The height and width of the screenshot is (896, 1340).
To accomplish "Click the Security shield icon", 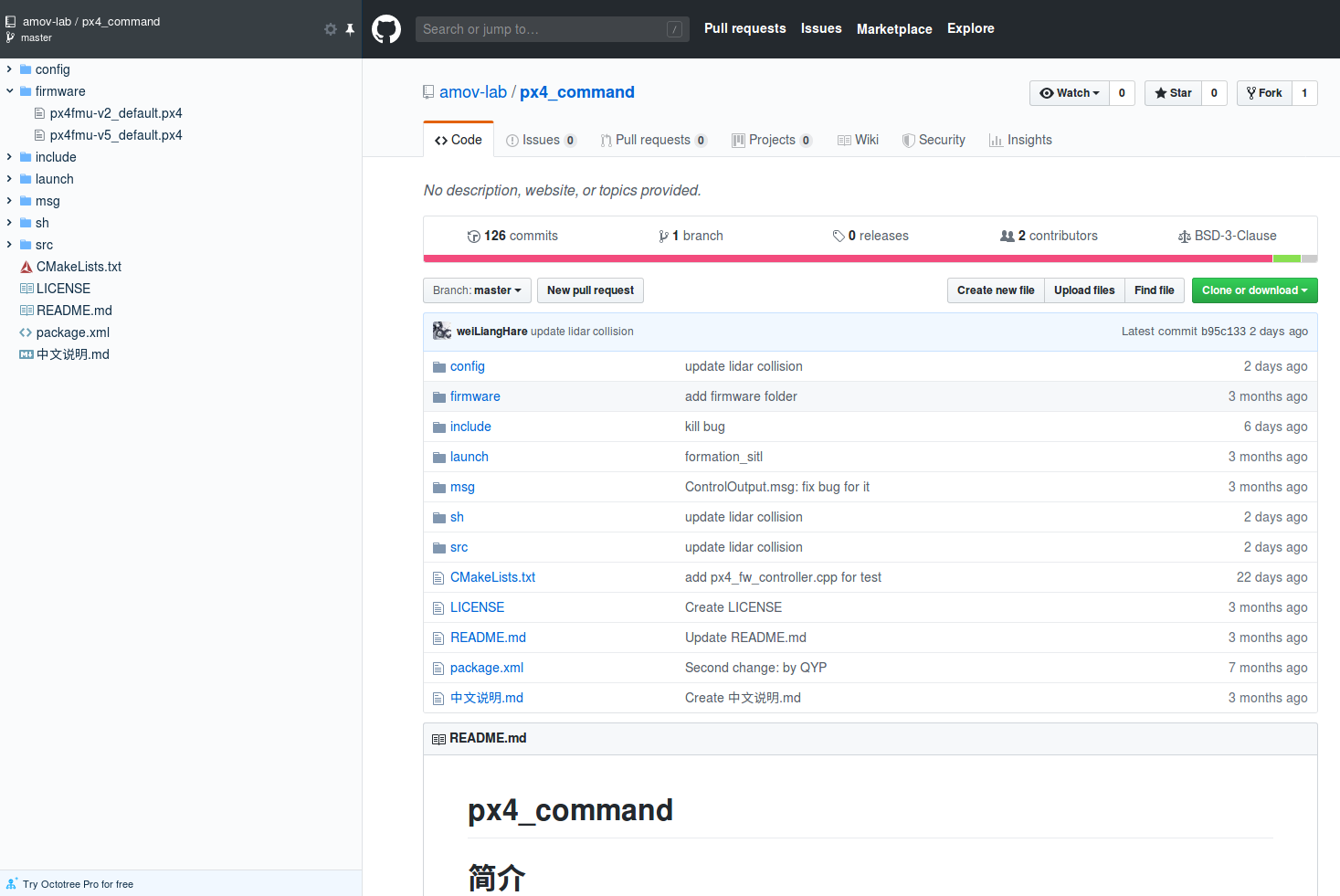I will (908, 141).
